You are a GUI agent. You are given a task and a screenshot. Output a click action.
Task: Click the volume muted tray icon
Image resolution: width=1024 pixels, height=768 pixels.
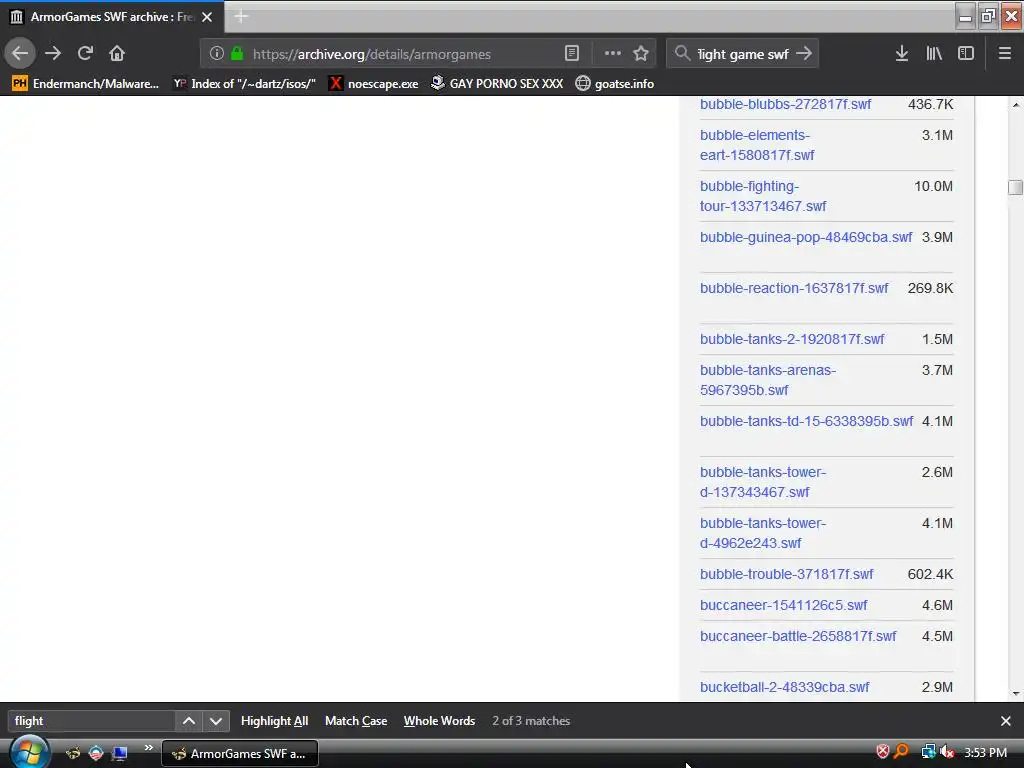coord(947,752)
